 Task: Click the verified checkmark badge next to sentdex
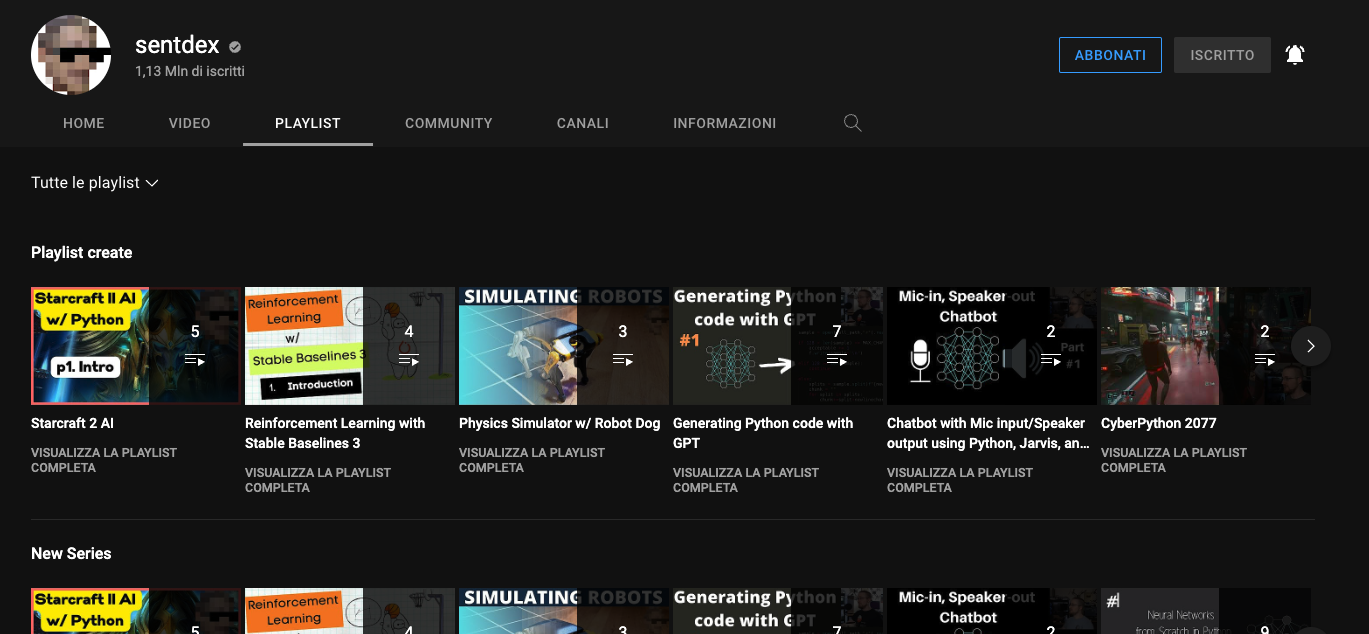point(235,47)
